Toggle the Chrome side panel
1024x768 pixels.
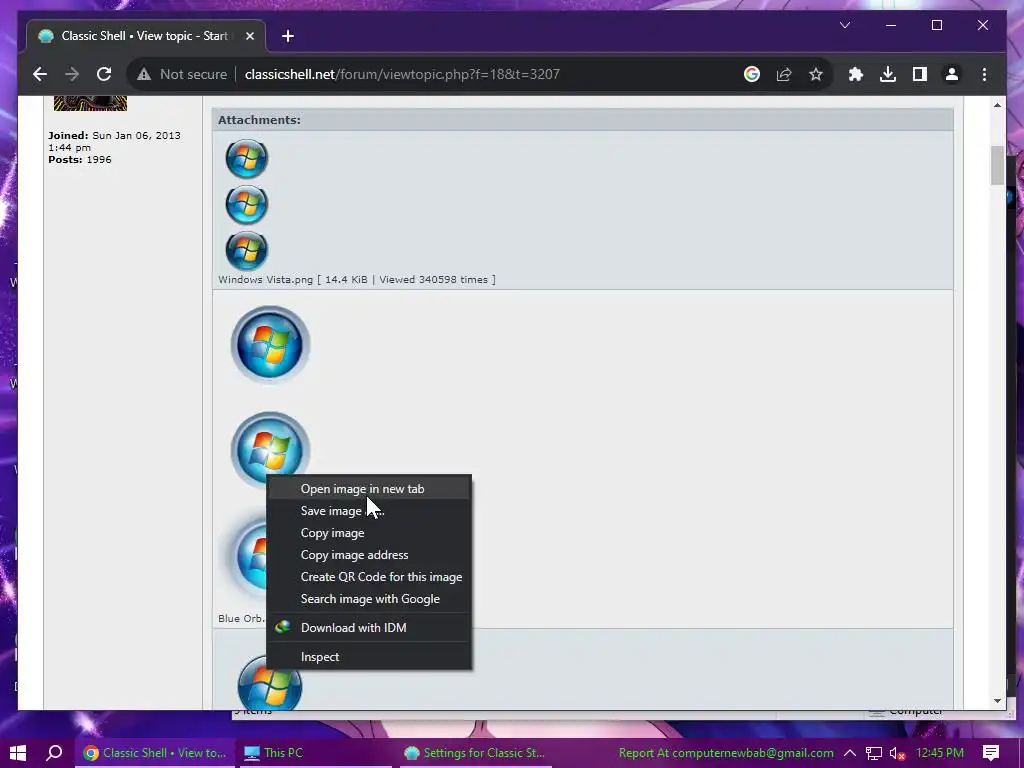pyautogui.click(x=920, y=74)
